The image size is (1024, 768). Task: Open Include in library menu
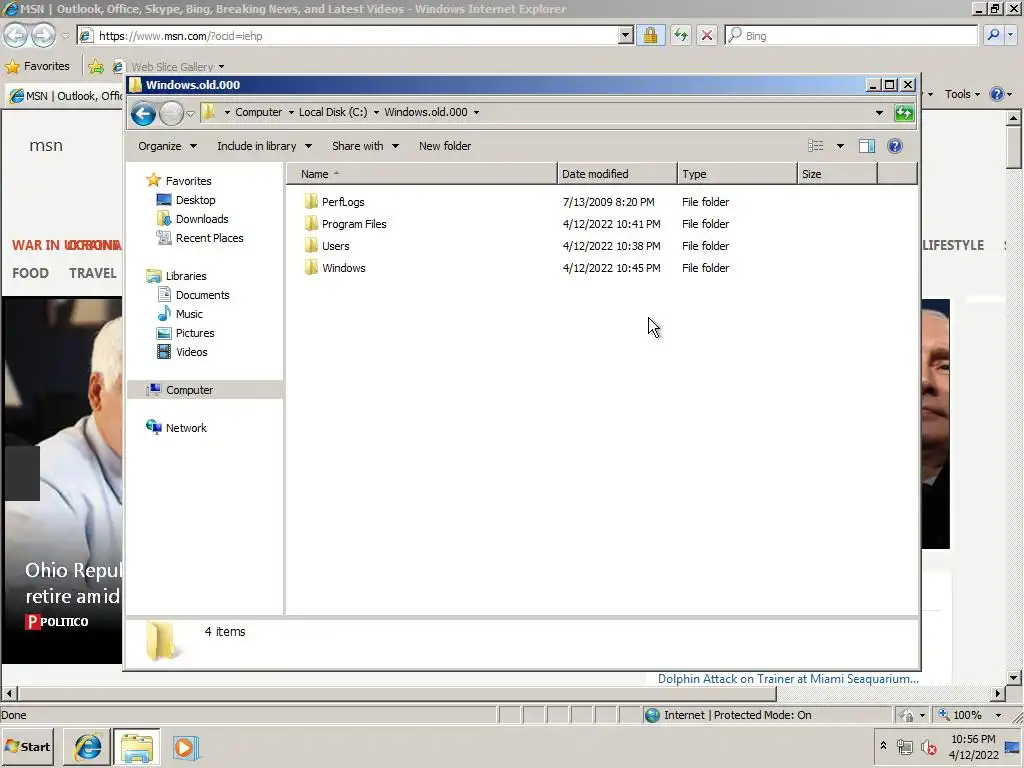[x=264, y=146]
